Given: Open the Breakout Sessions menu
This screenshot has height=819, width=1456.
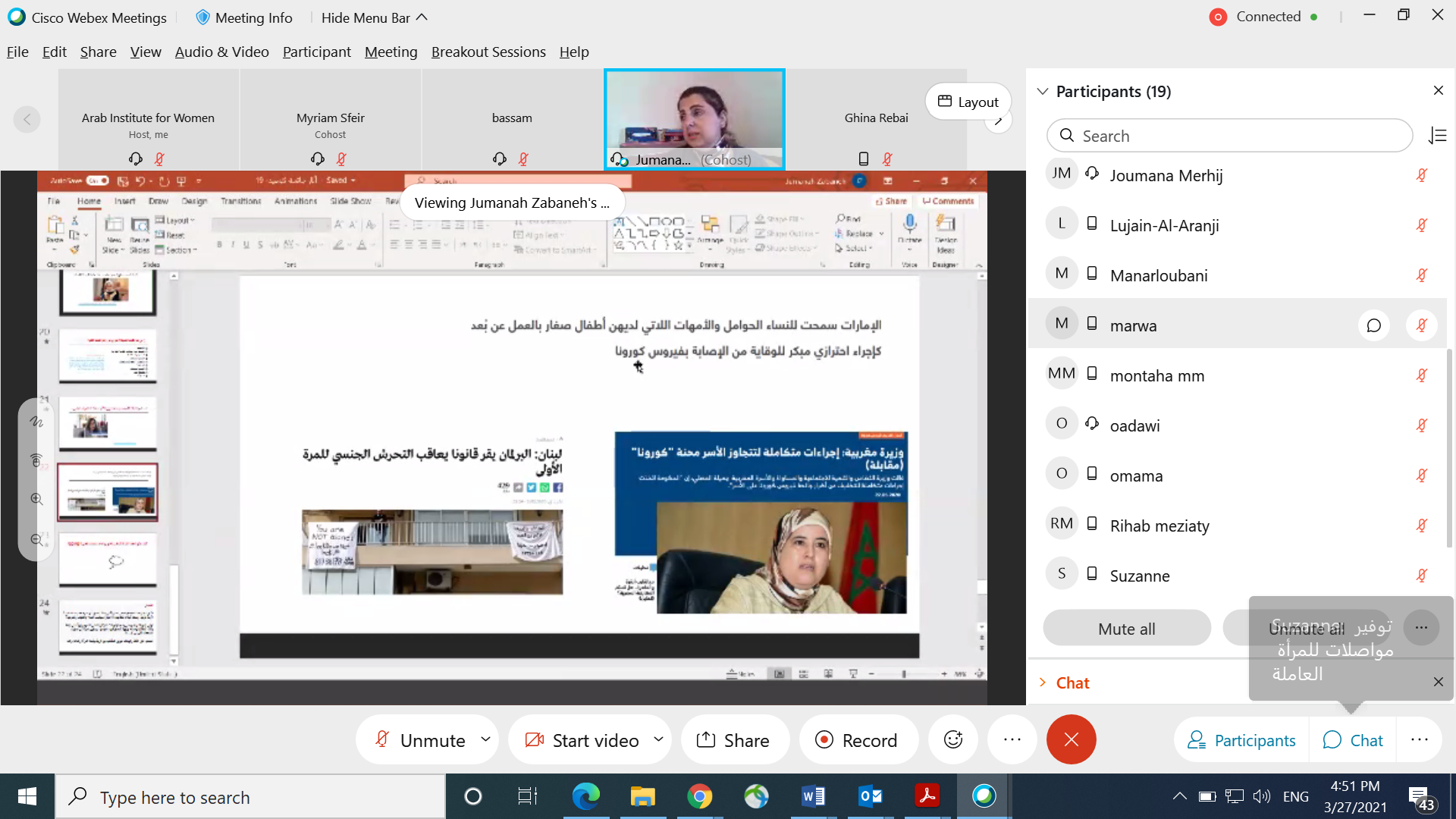Looking at the screenshot, I should tap(488, 52).
